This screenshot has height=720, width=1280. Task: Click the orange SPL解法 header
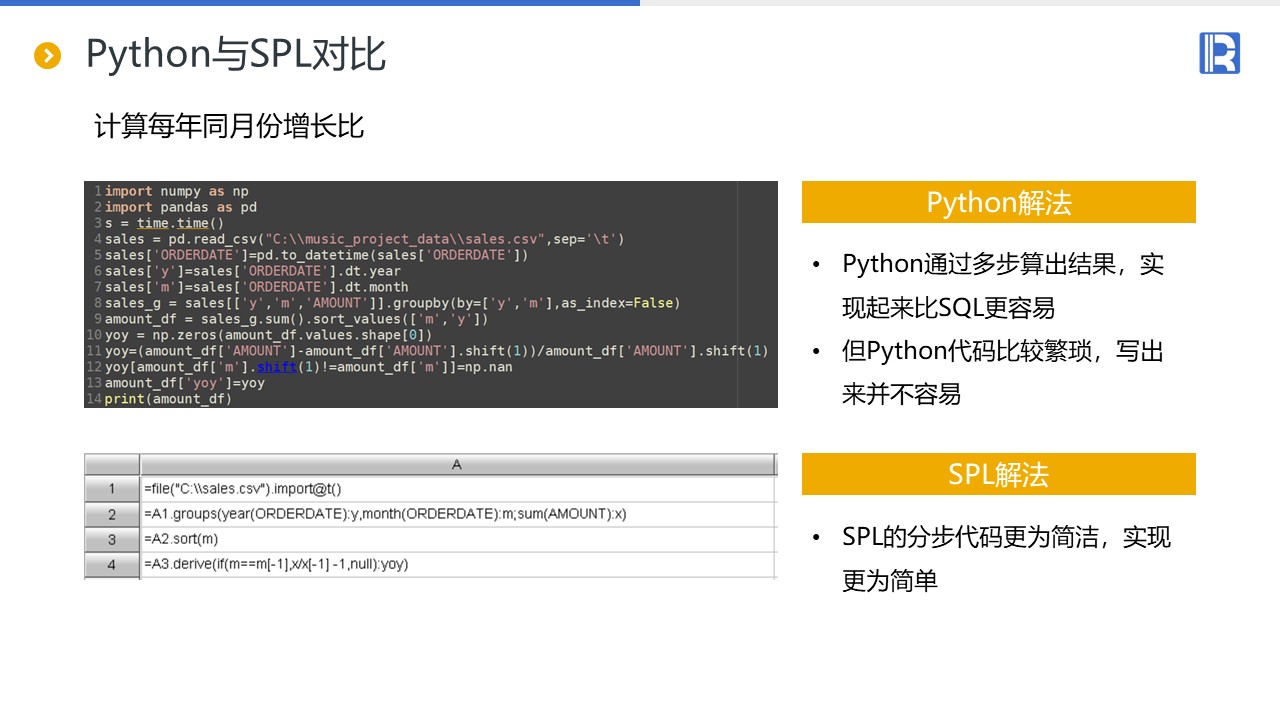click(x=998, y=474)
